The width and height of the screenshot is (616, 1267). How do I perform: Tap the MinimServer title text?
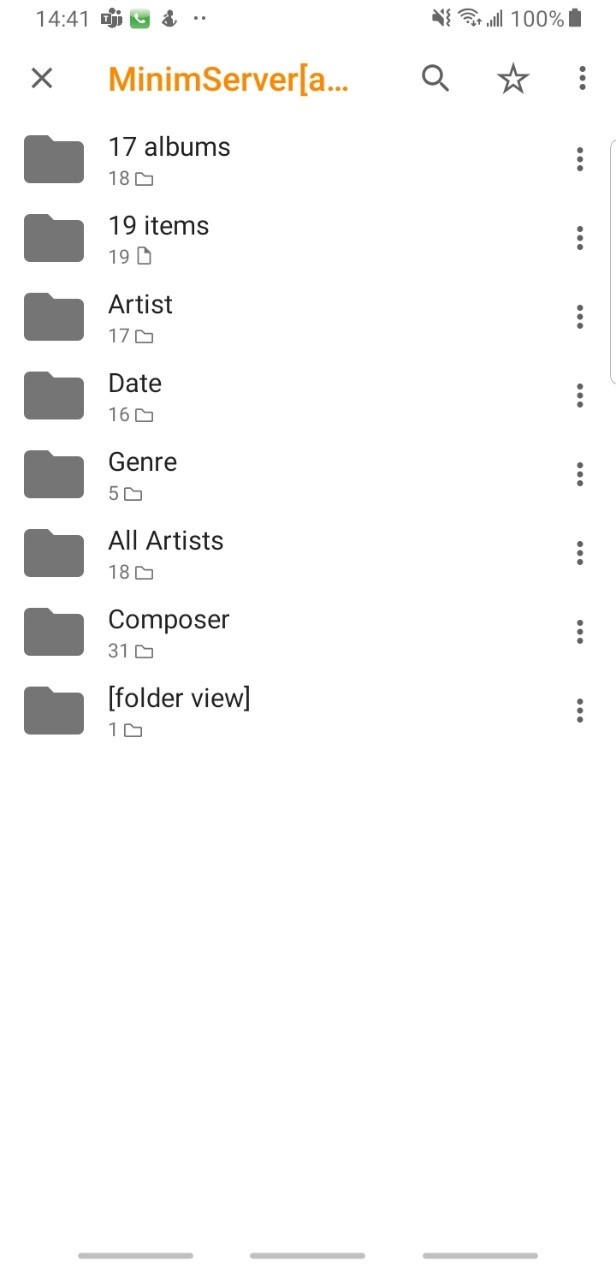coord(228,79)
